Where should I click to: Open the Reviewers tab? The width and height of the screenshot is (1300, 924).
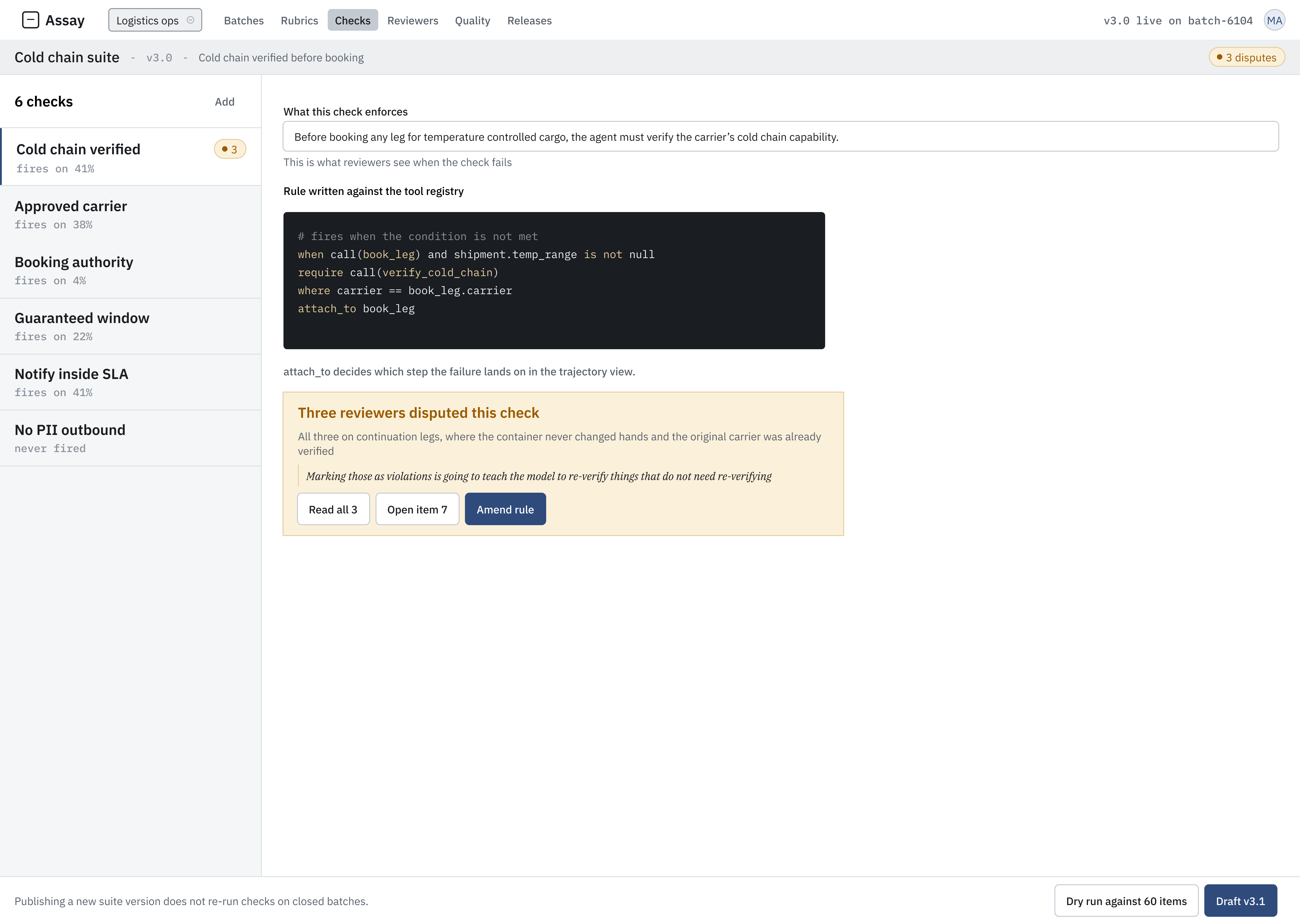pyautogui.click(x=413, y=21)
